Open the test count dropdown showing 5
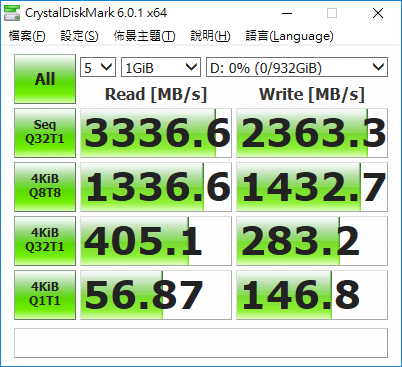This screenshot has height=367, width=402. (x=98, y=67)
